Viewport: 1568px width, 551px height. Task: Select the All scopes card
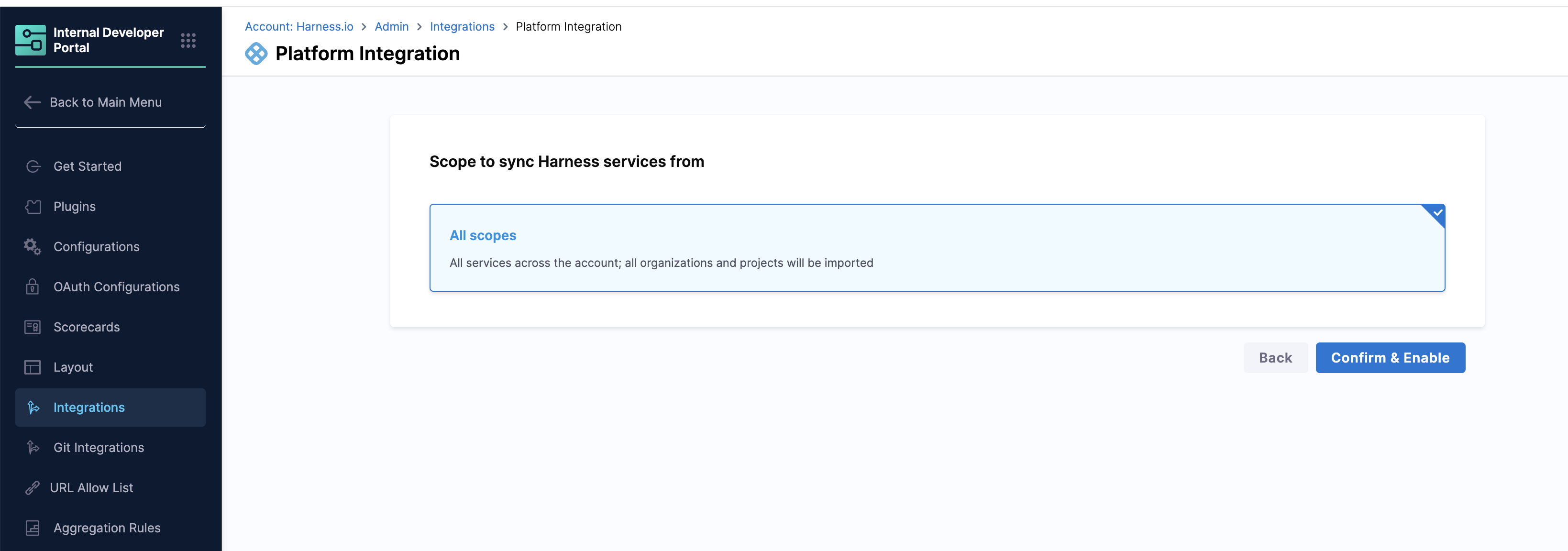click(x=938, y=248)
